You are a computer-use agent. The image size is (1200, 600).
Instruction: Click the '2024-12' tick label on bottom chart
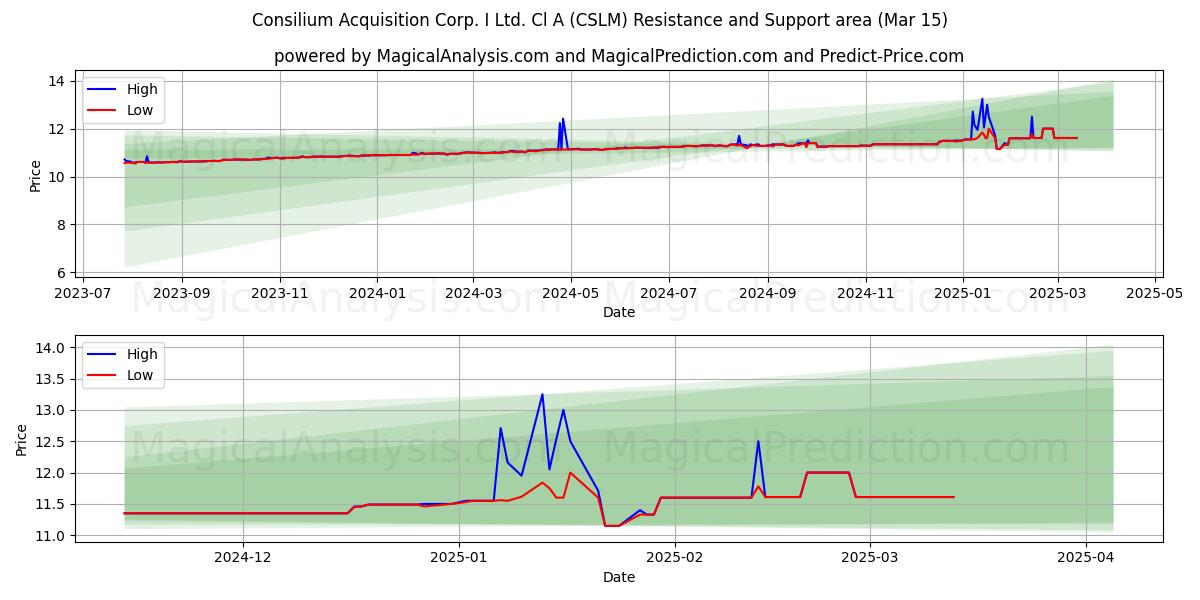click(243, 558)
